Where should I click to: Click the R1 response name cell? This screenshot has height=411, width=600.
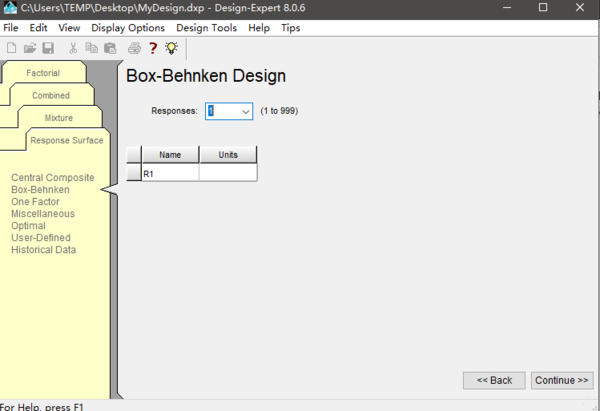(170, 173)
